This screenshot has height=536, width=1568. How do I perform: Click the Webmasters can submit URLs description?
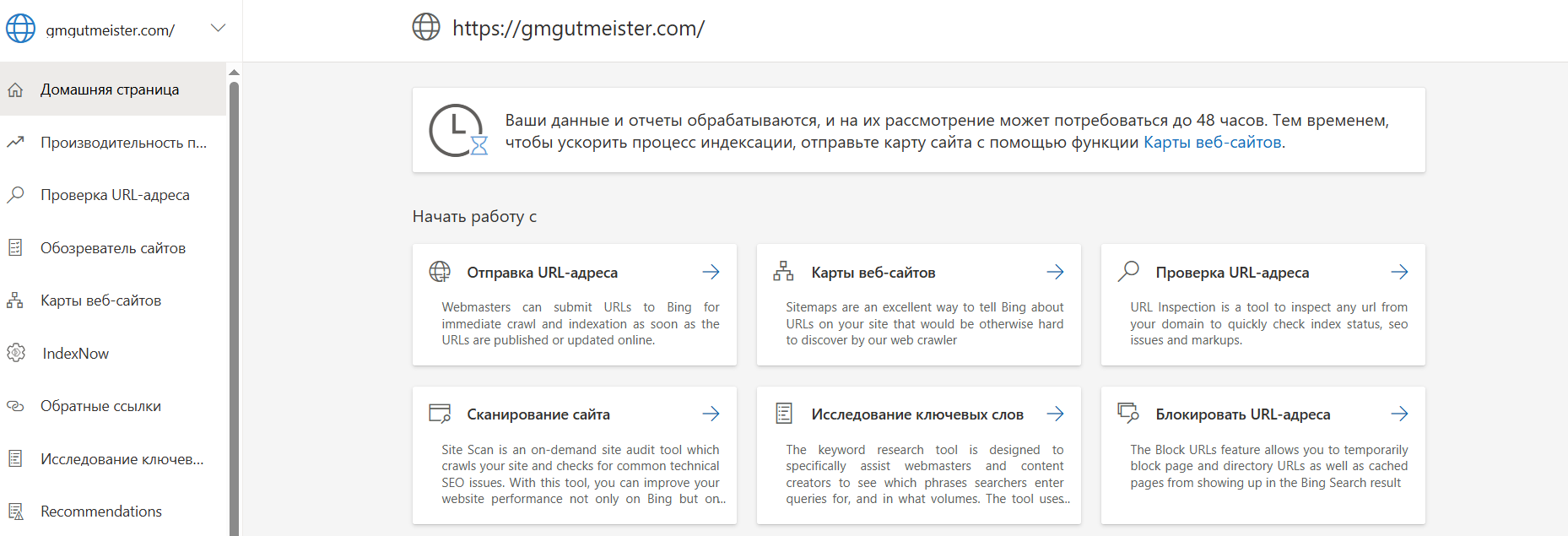click(581, 324)
